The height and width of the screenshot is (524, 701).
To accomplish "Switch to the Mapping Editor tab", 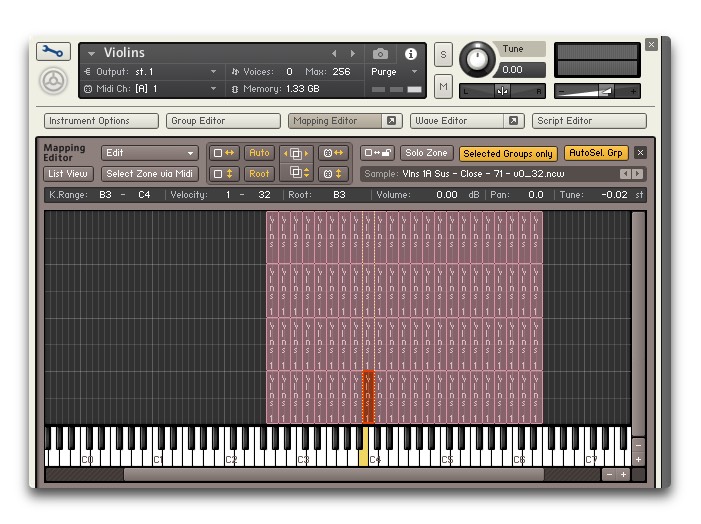I will click(335, 121).
